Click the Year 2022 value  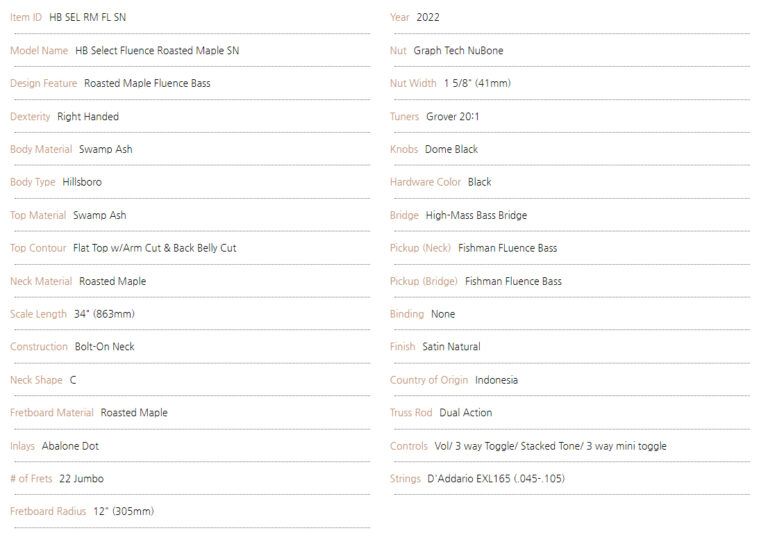(x=428, y=18)
